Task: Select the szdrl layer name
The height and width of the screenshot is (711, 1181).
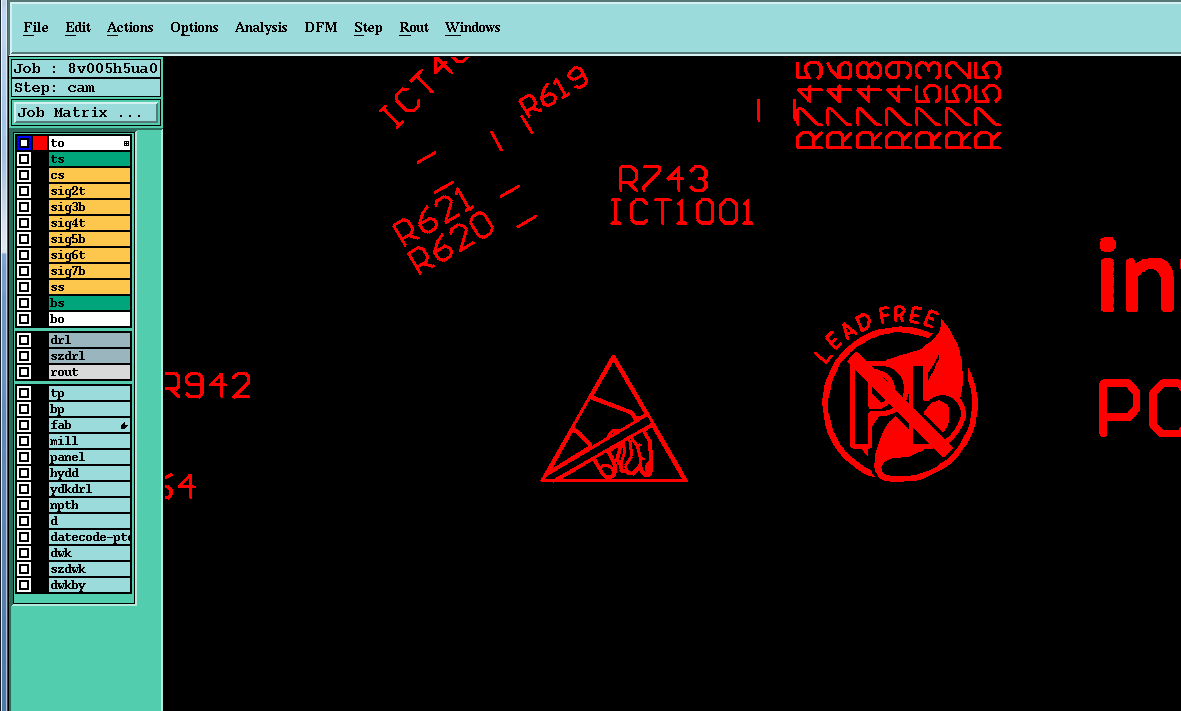Action: [x=90, y=356]
